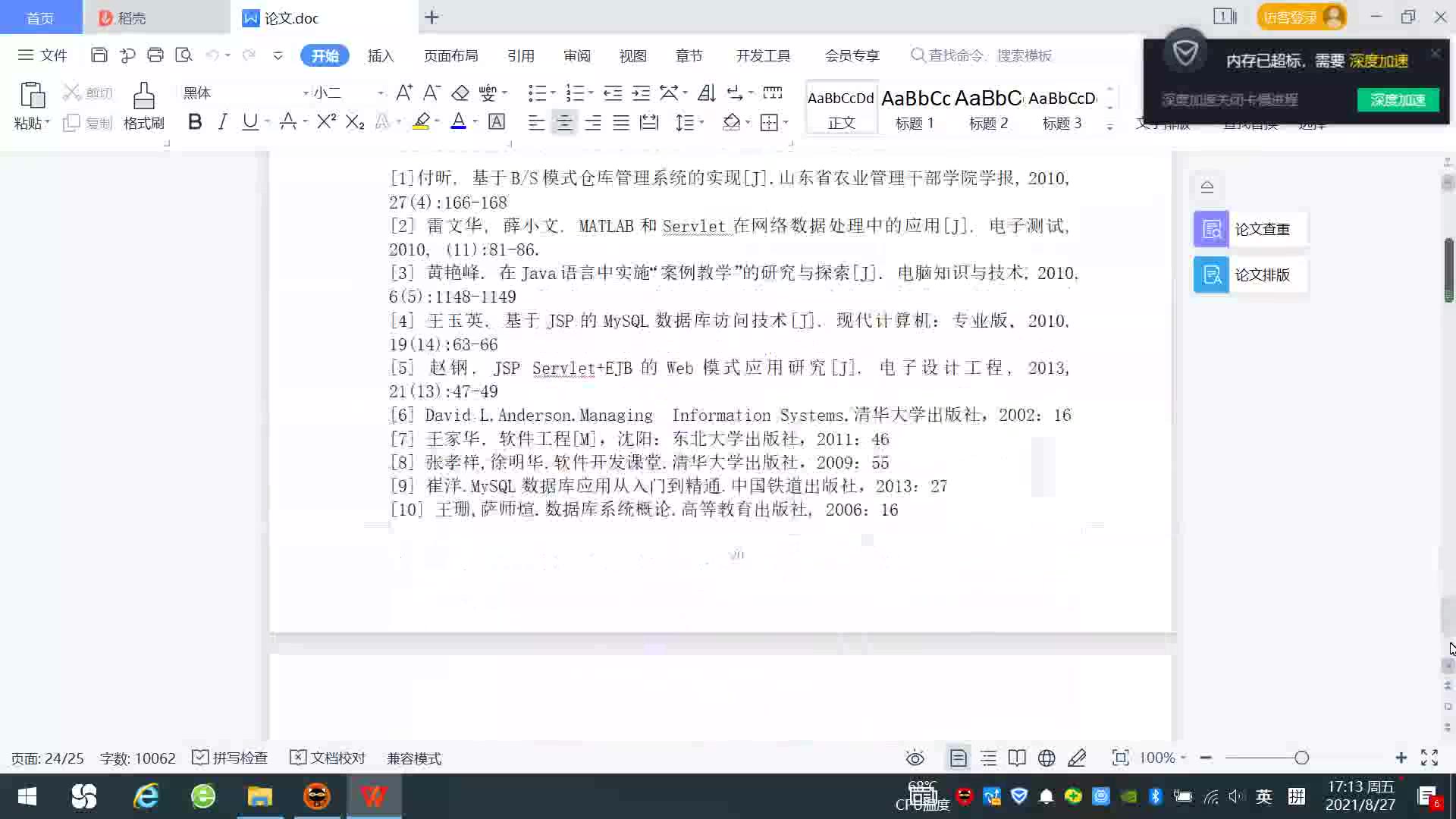The width and height of the screenshot is (1456, 819).
Task: Click the superscript X² icon
Action: tap(326, 122)
